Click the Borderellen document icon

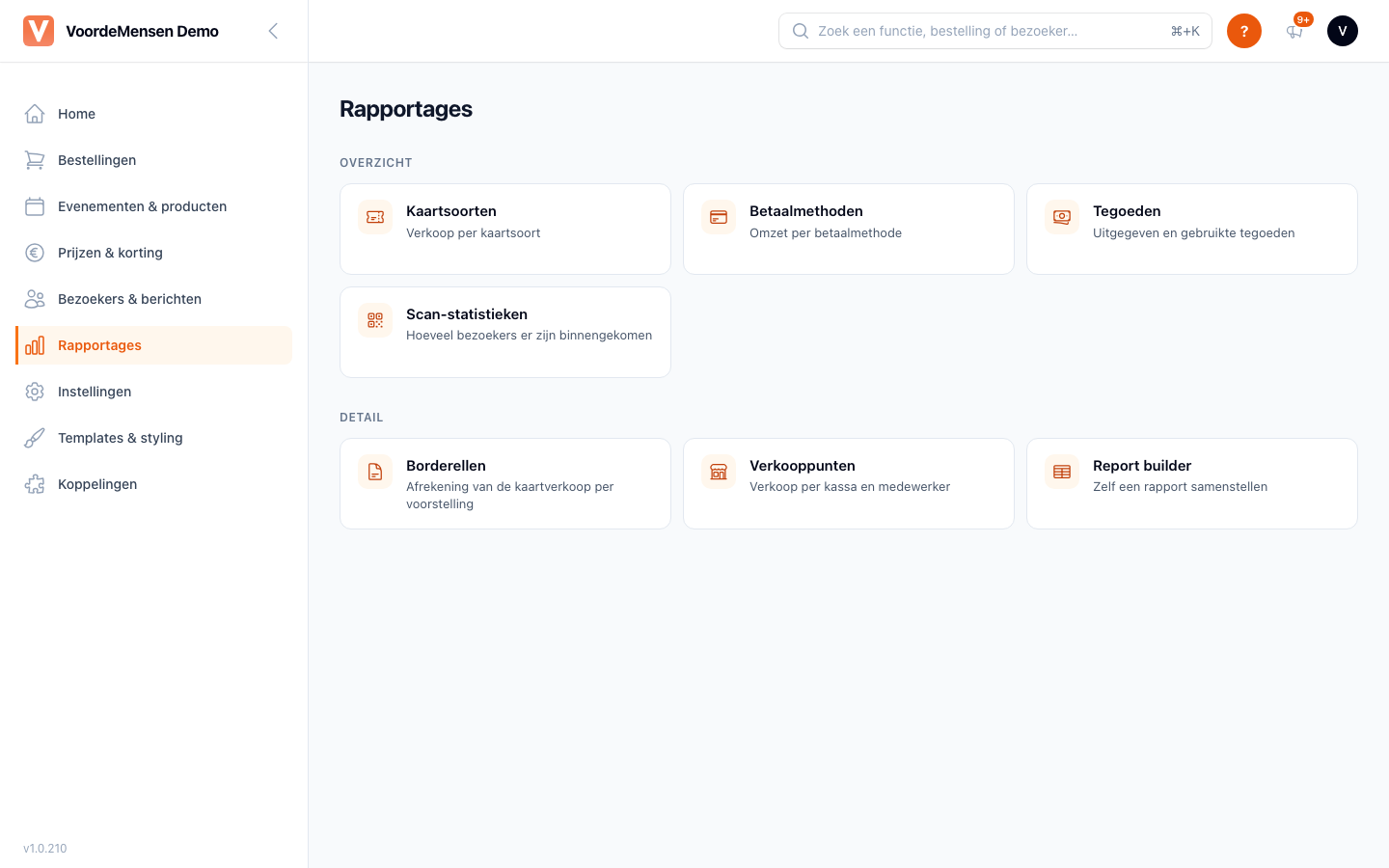coord(375,472)
